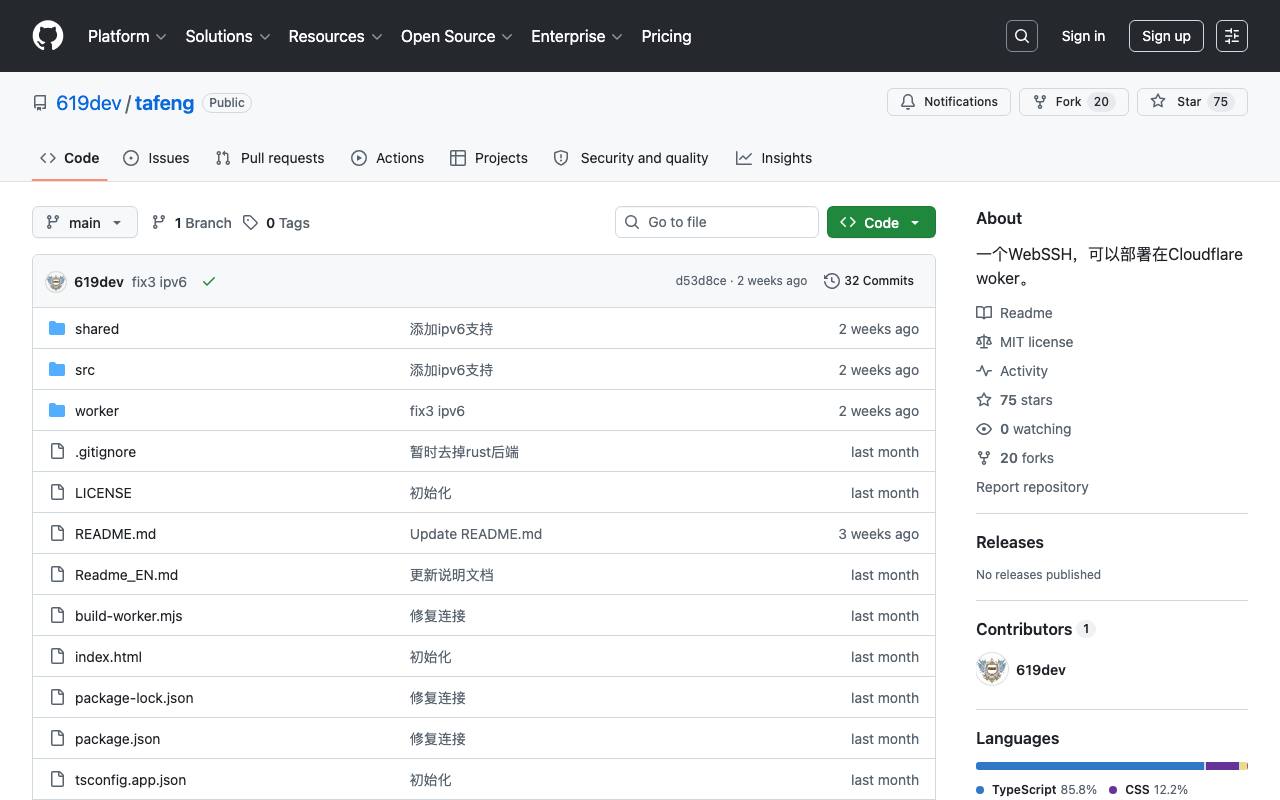Click the TypeScript 85.8% language entry
This screenshot has width=1280, height=800.
click(x=1037, y=790)
